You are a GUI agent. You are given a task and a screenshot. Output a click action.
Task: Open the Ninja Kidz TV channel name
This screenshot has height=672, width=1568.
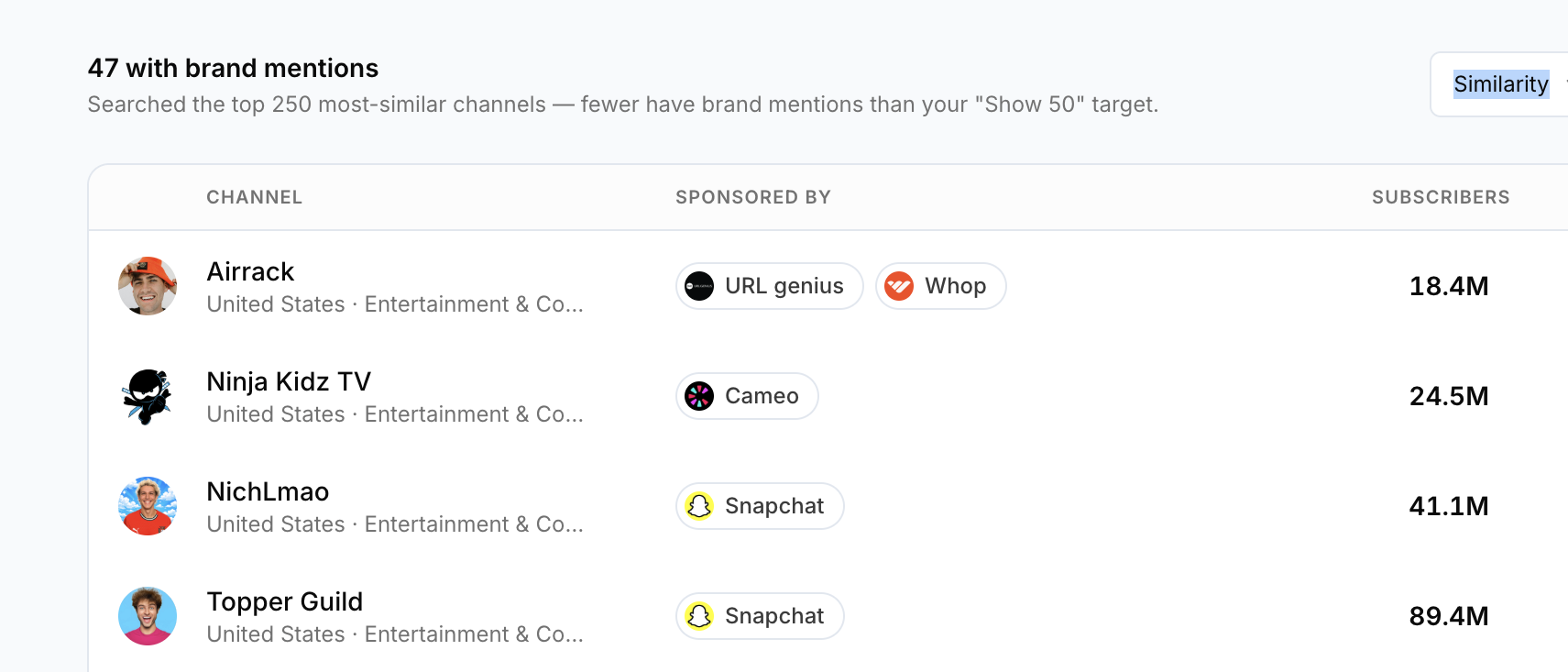click(289, 381)
